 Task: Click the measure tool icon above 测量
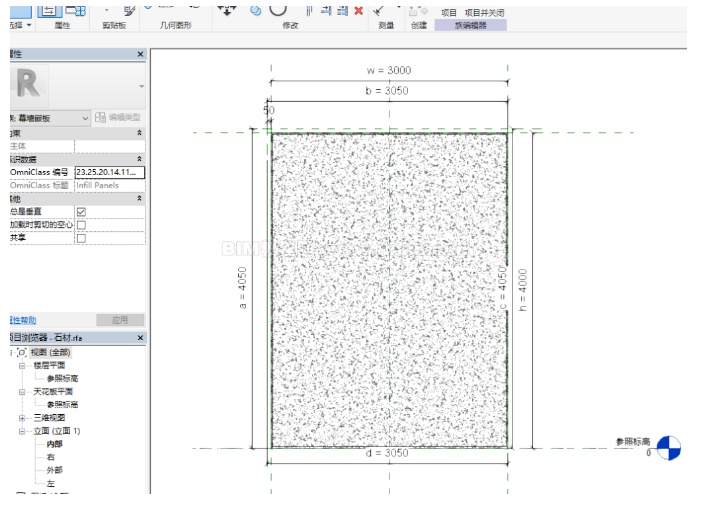(379, 10)
